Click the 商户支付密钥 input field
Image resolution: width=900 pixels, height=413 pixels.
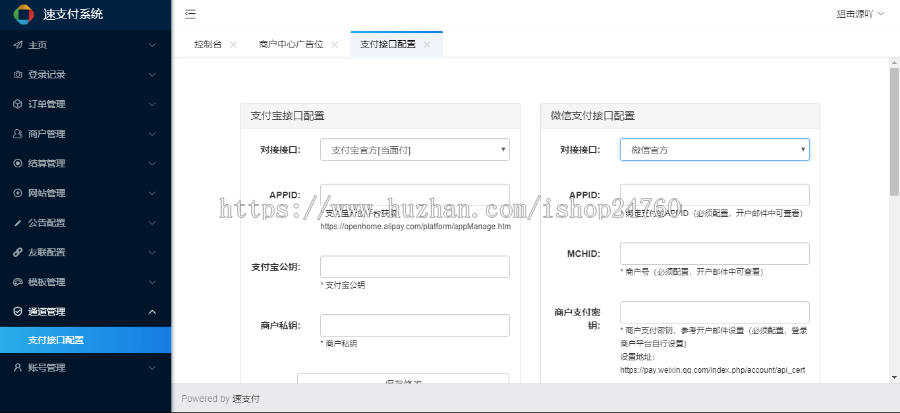point(715,313)
